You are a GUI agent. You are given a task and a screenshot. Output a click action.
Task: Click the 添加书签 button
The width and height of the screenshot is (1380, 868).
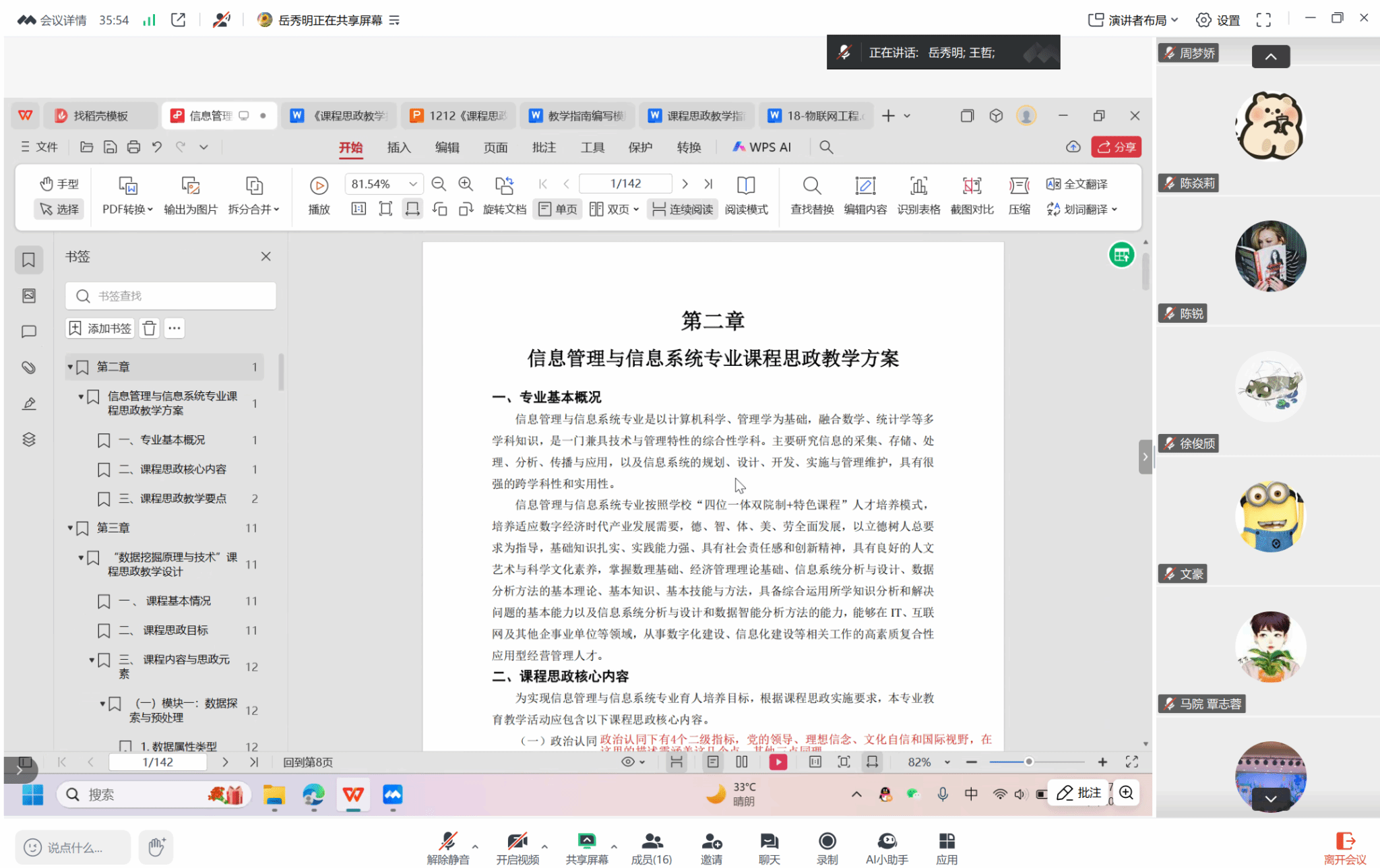pos(100,328)
